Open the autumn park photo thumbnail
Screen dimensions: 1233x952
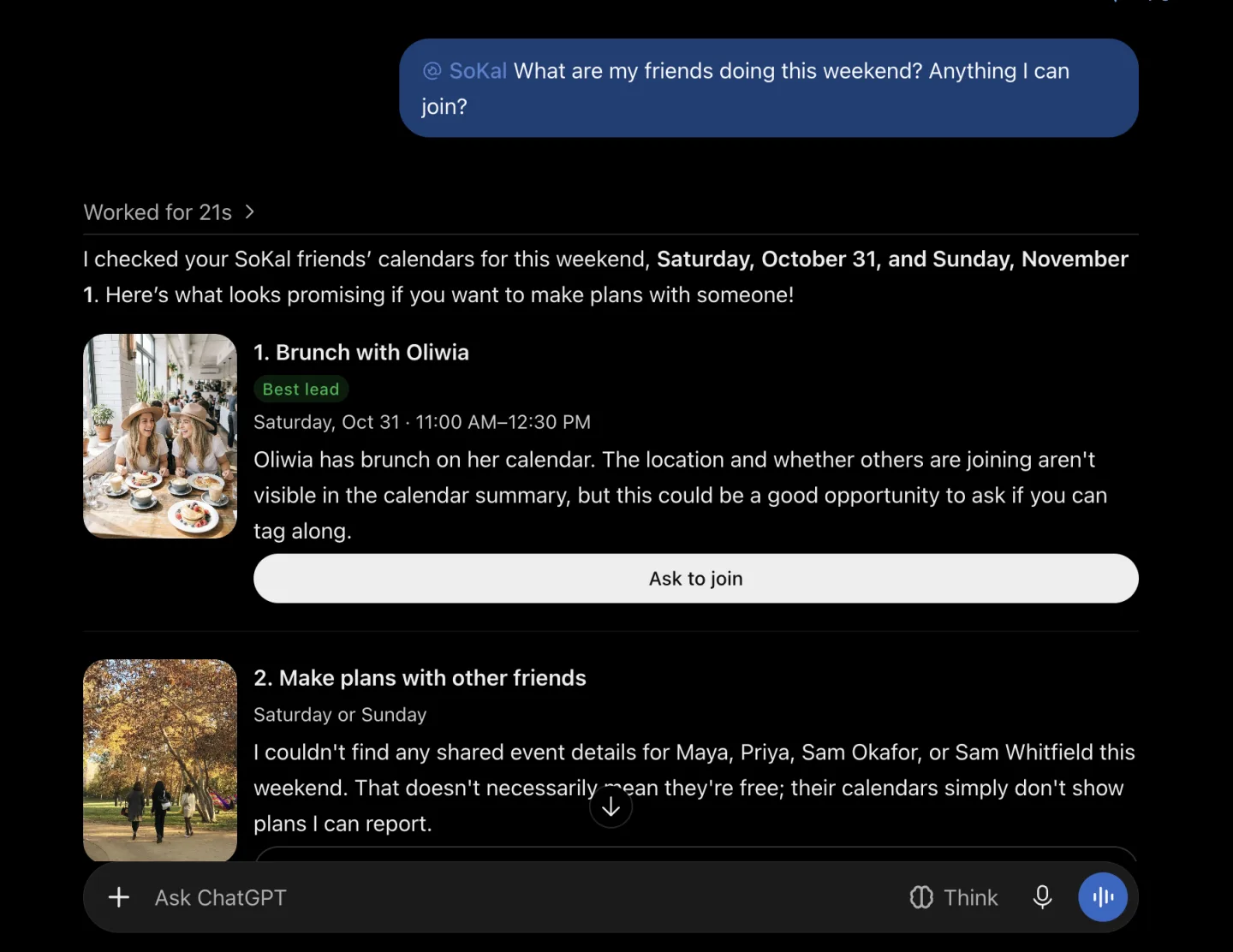(x=160, y=760)
